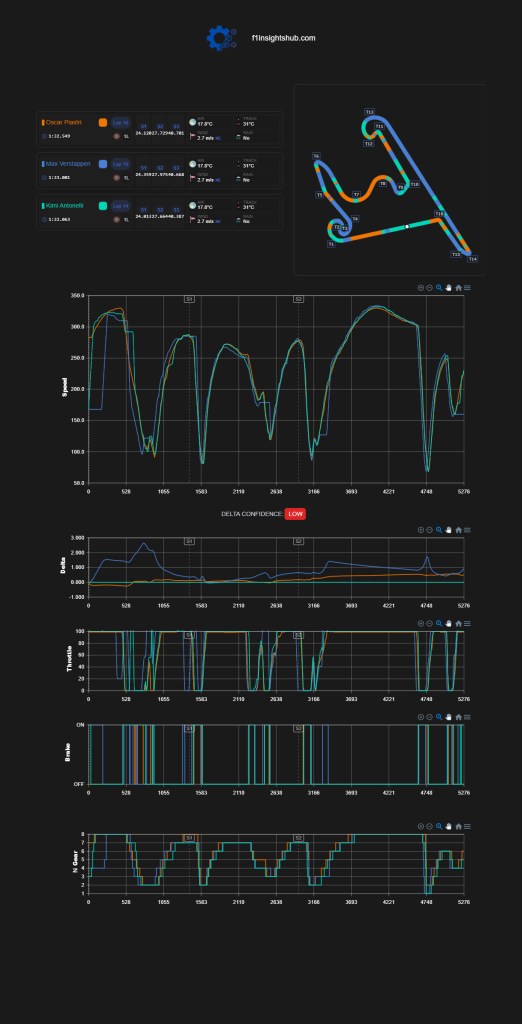522x1024 pixels.
Task: Zoom in on the Brake chart
Action: point(421,717)
